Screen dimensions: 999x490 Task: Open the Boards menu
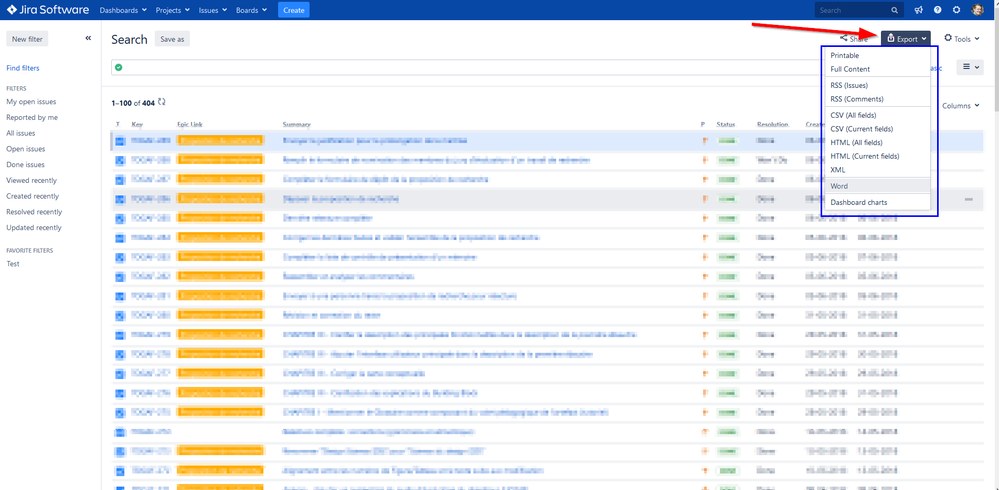tap(250, 10)
